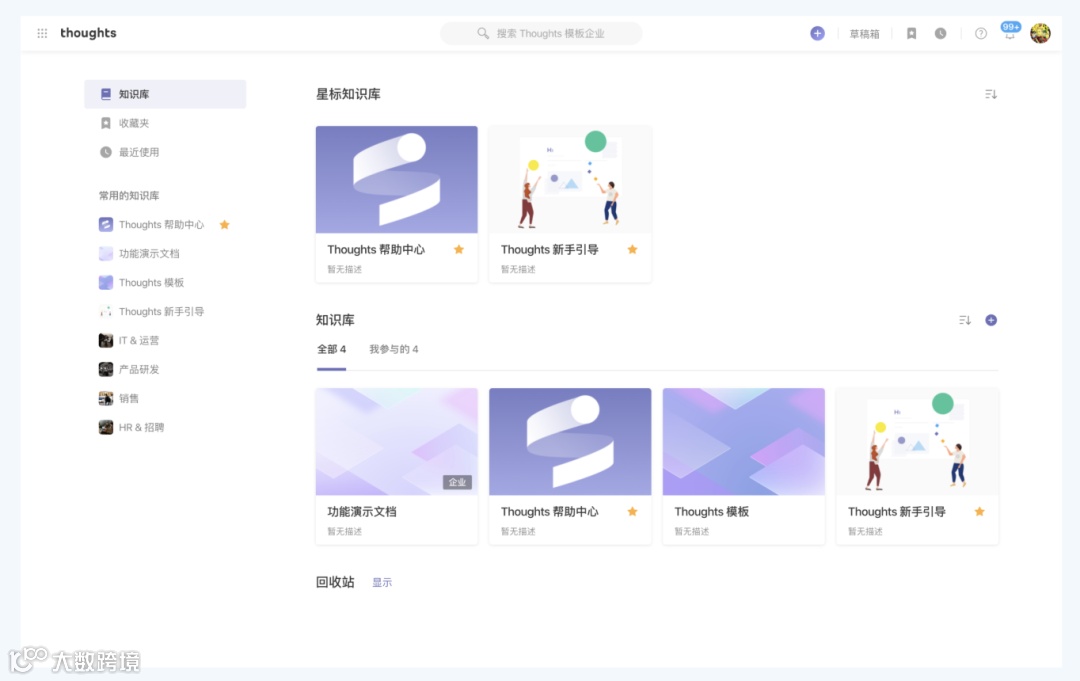Open bookmarks icon in top bar
The height and width of the screenshot is (681, 1080).
tap(911, 33)
